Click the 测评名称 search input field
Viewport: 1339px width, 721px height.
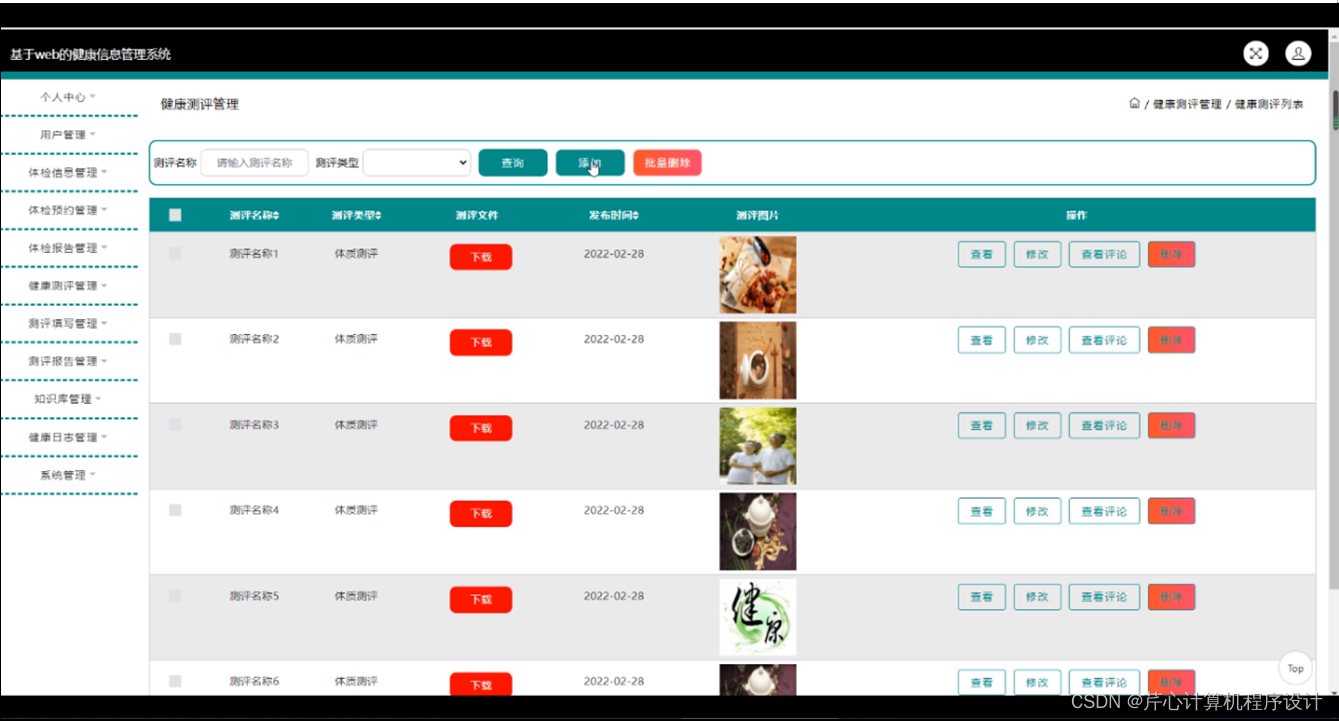click(255, 163)
